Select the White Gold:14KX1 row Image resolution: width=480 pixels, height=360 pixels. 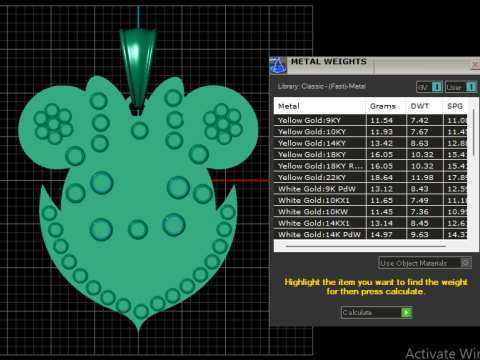pyautogui.click(x=370, y=223)
